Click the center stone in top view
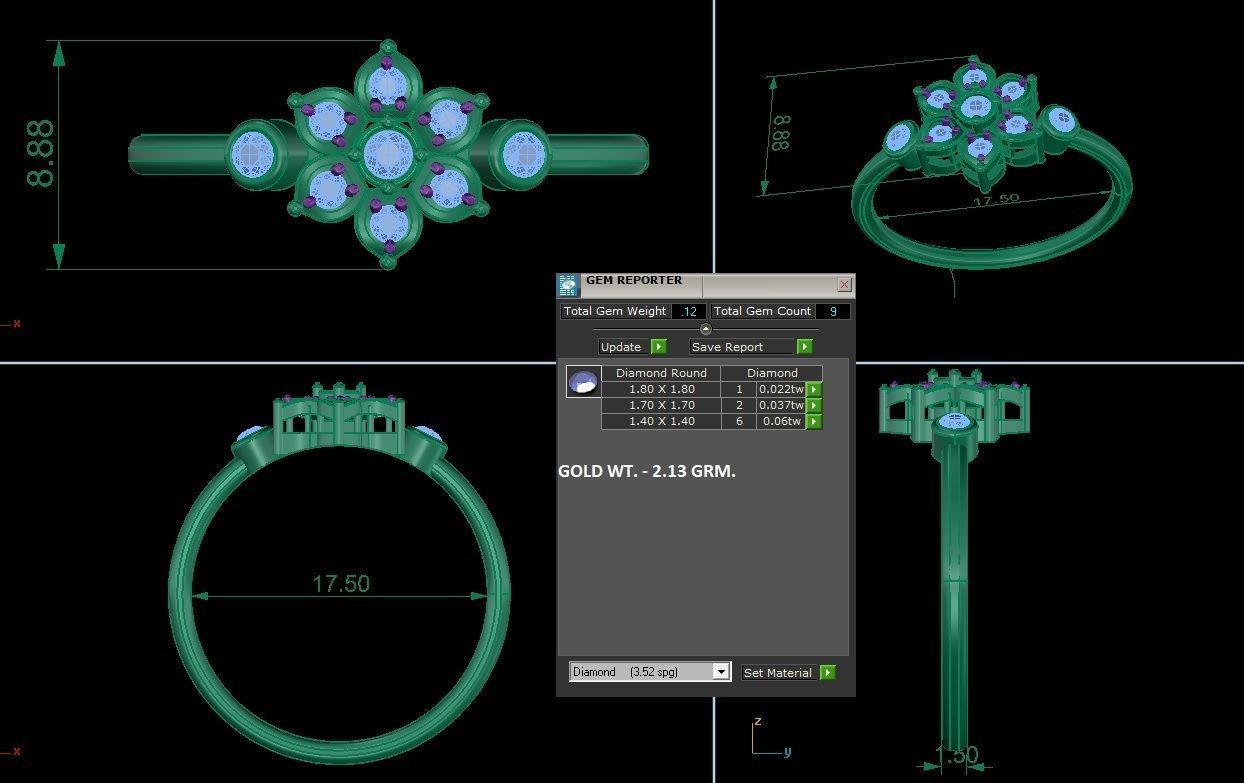This screenshot has width=1244, height=783. pos(388,154)
